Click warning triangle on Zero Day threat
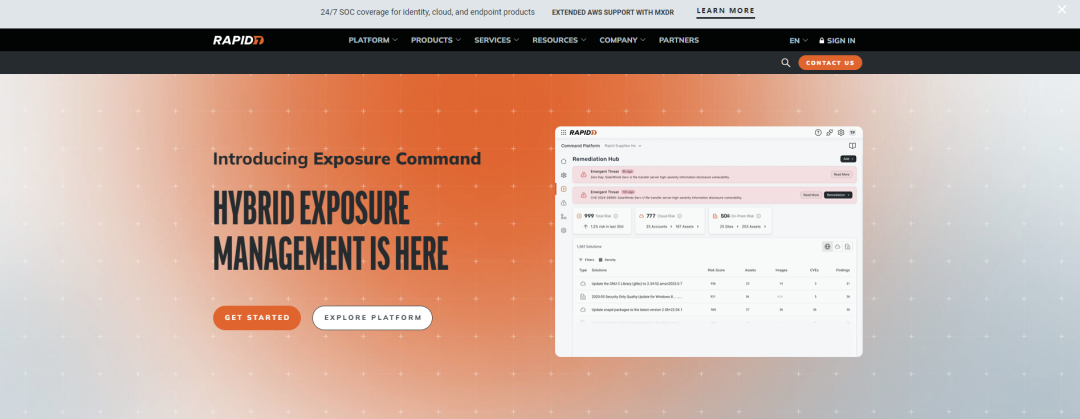This screenshot has width=1080, height=419. point(583,174)
